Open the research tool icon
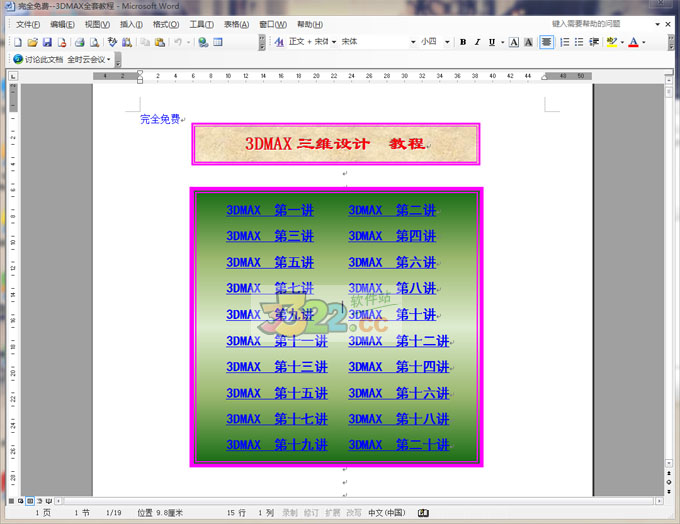 pyautogui.click(x=127, y=42)
